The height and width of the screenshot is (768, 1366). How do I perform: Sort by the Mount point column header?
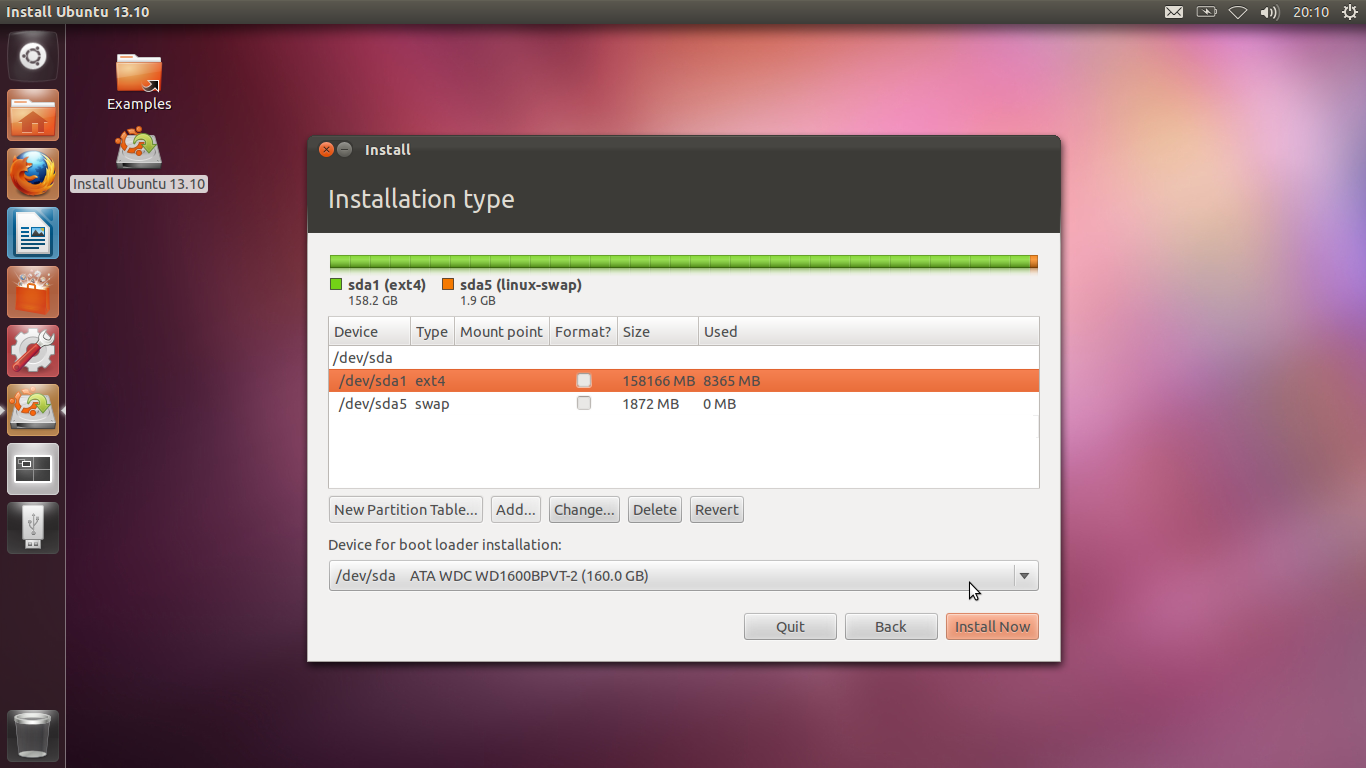502,332
